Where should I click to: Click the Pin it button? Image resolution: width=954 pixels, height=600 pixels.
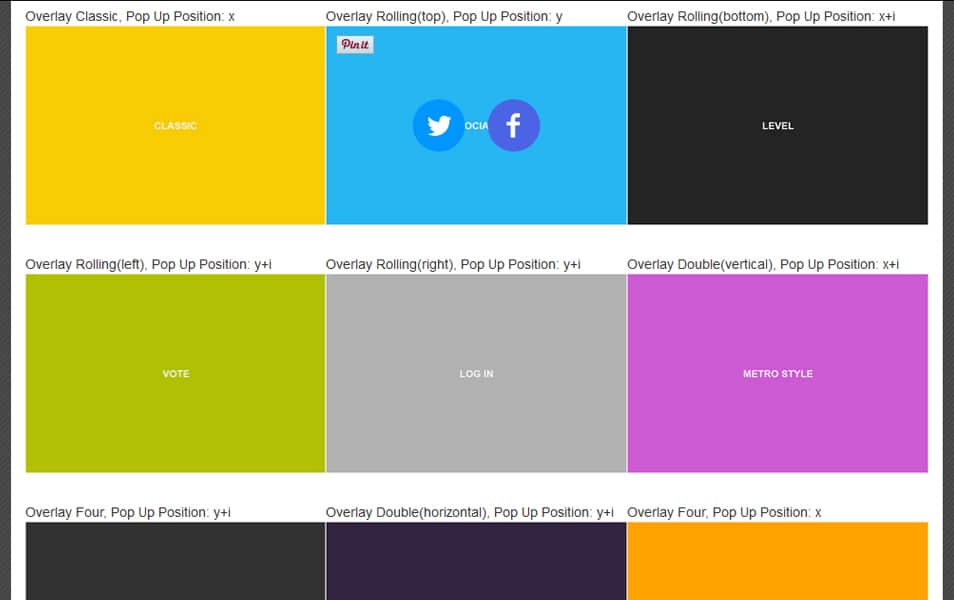click(355, 44)
